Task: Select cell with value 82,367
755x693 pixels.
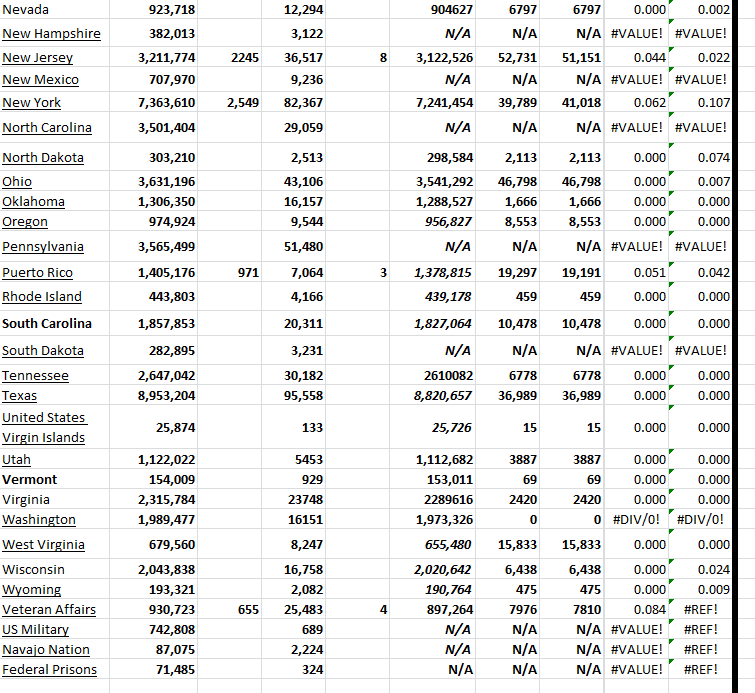Action: point(294,103)
